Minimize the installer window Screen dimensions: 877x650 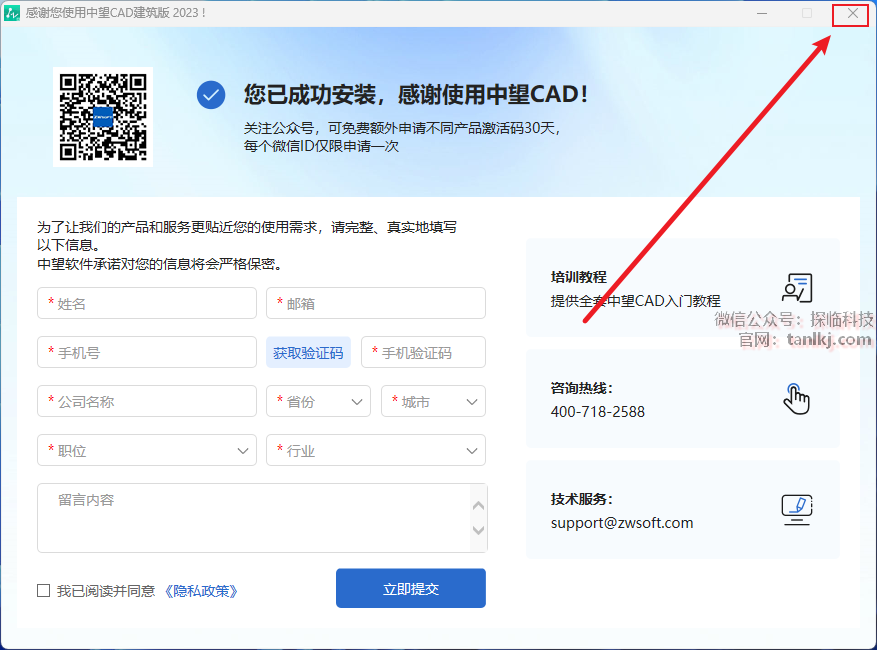coord(762,13)
